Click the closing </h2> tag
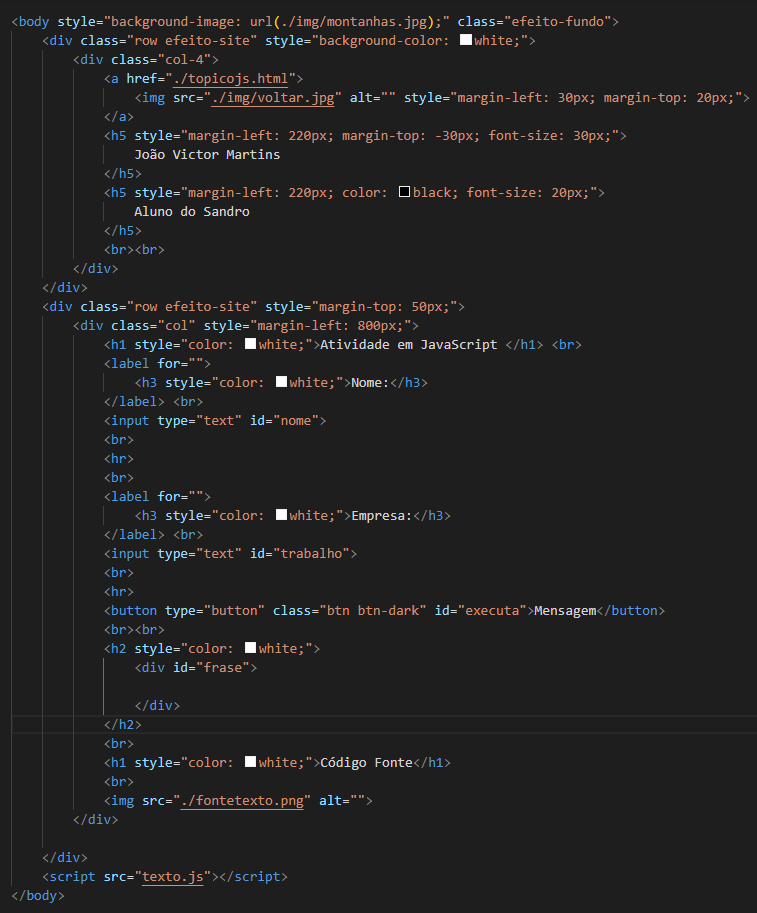757x913 pixels. (x=123, y=725)
